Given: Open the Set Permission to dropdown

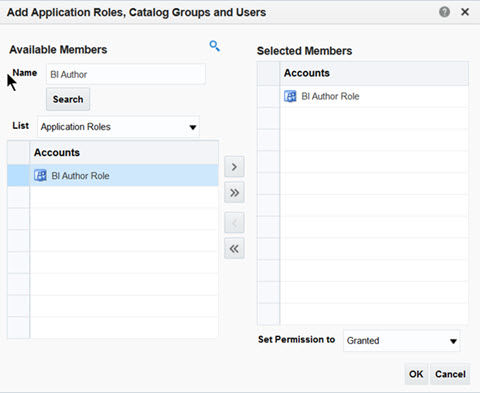Looking at the screenshot, I should click(x=401, y=341).
